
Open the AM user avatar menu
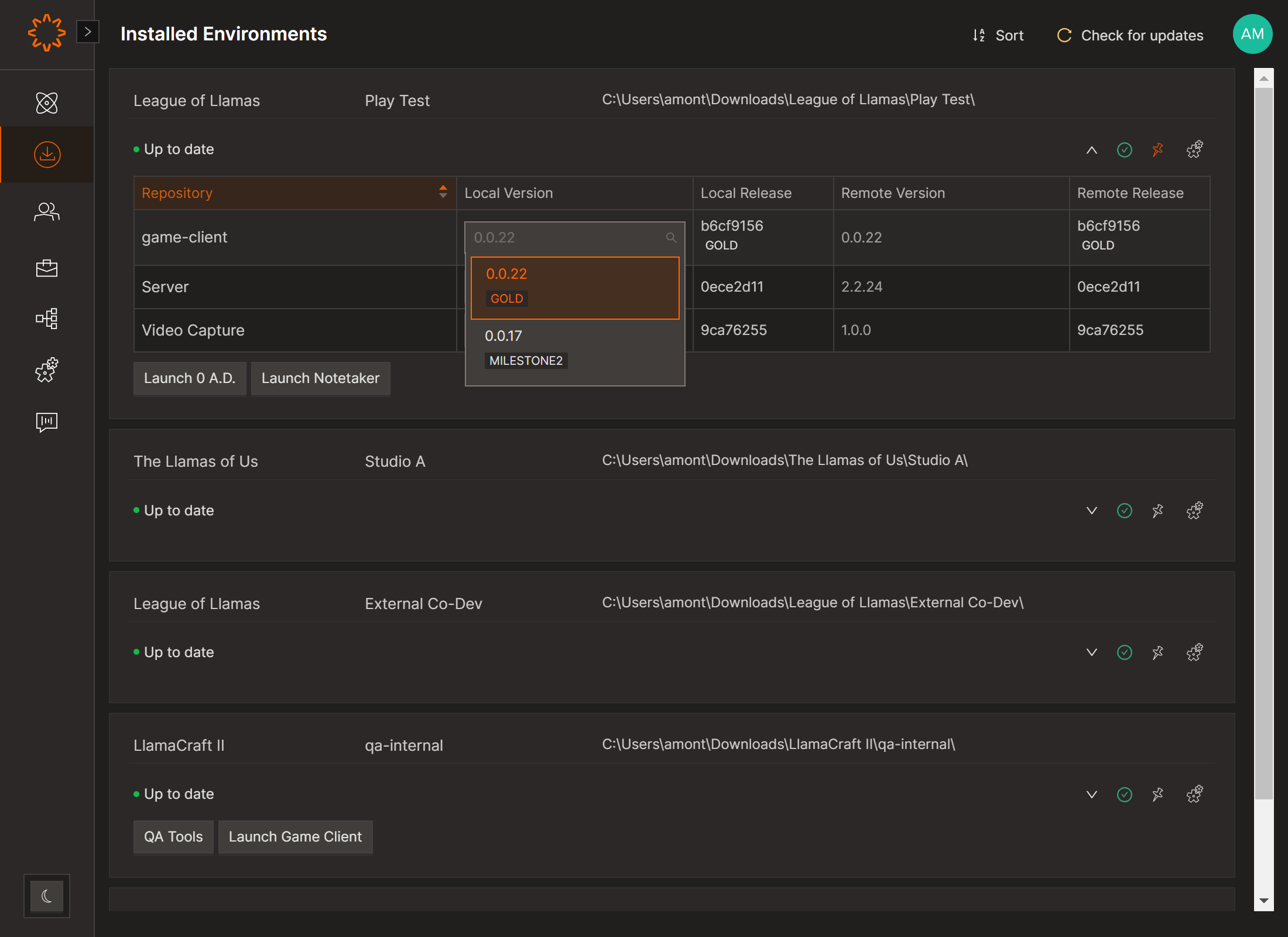(x=1252, y=34)
